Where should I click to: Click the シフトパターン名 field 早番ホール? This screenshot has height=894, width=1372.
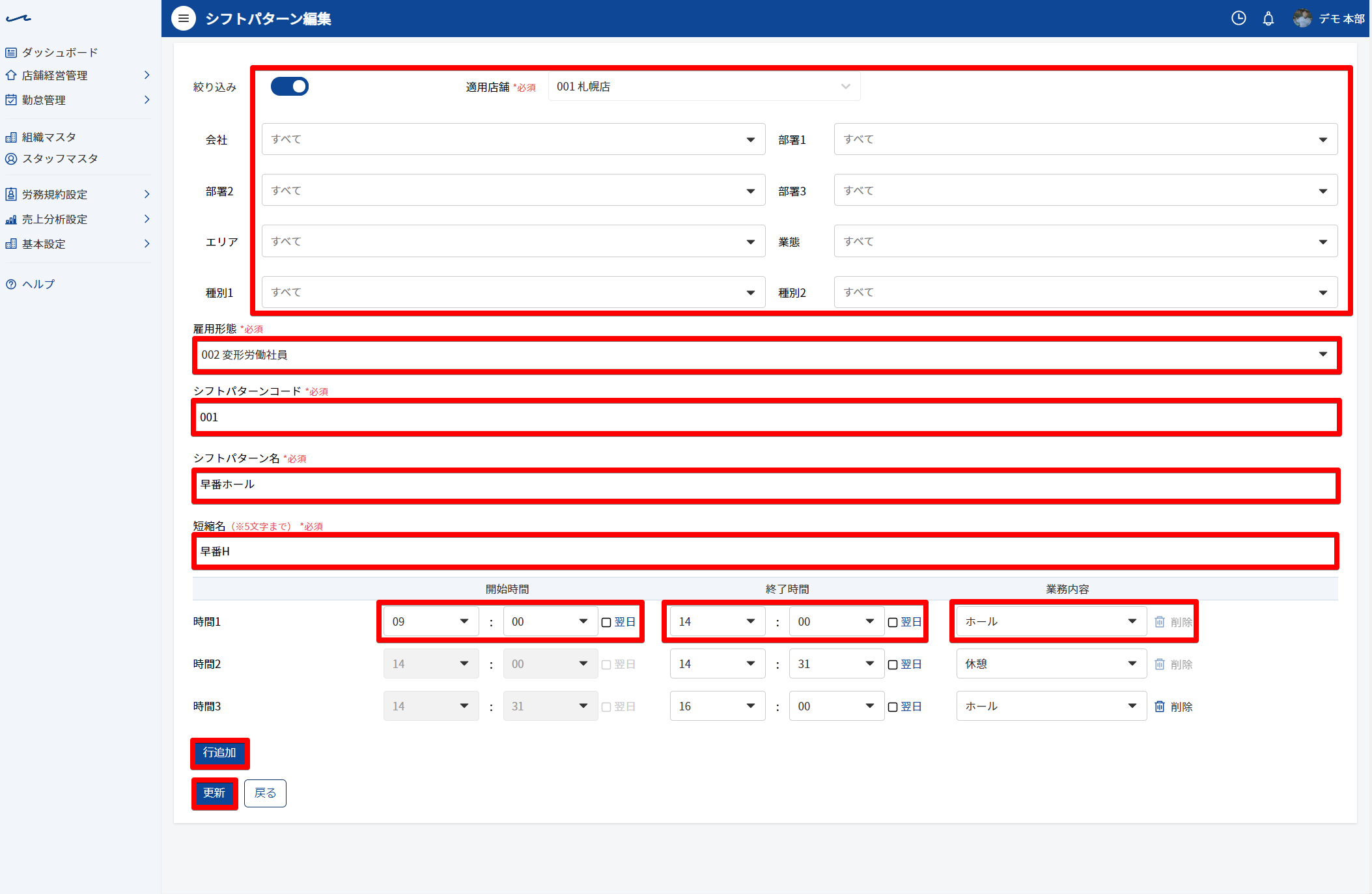766,484
